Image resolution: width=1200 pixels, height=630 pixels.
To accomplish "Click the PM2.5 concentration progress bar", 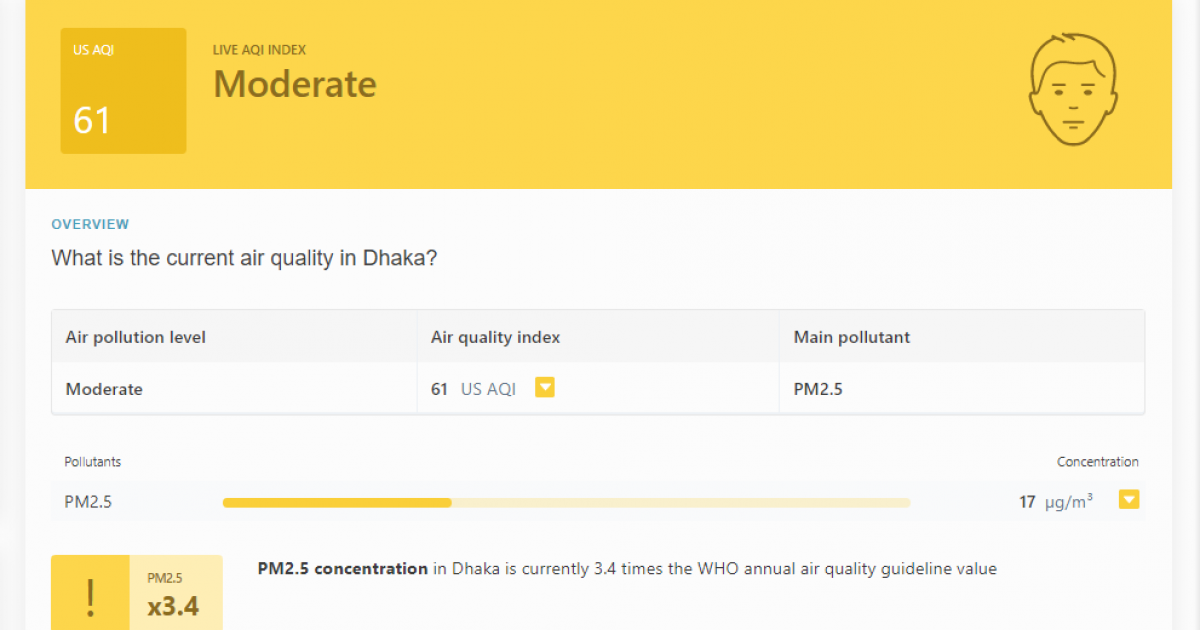I will click(566, 502).
